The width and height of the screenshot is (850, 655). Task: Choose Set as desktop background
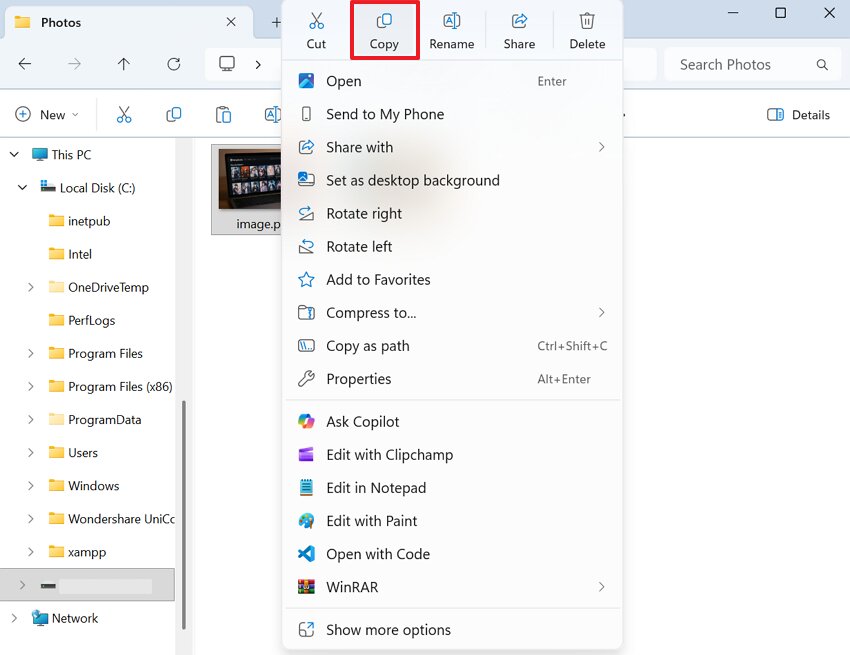pyautogui.click(x=452, y=181)
